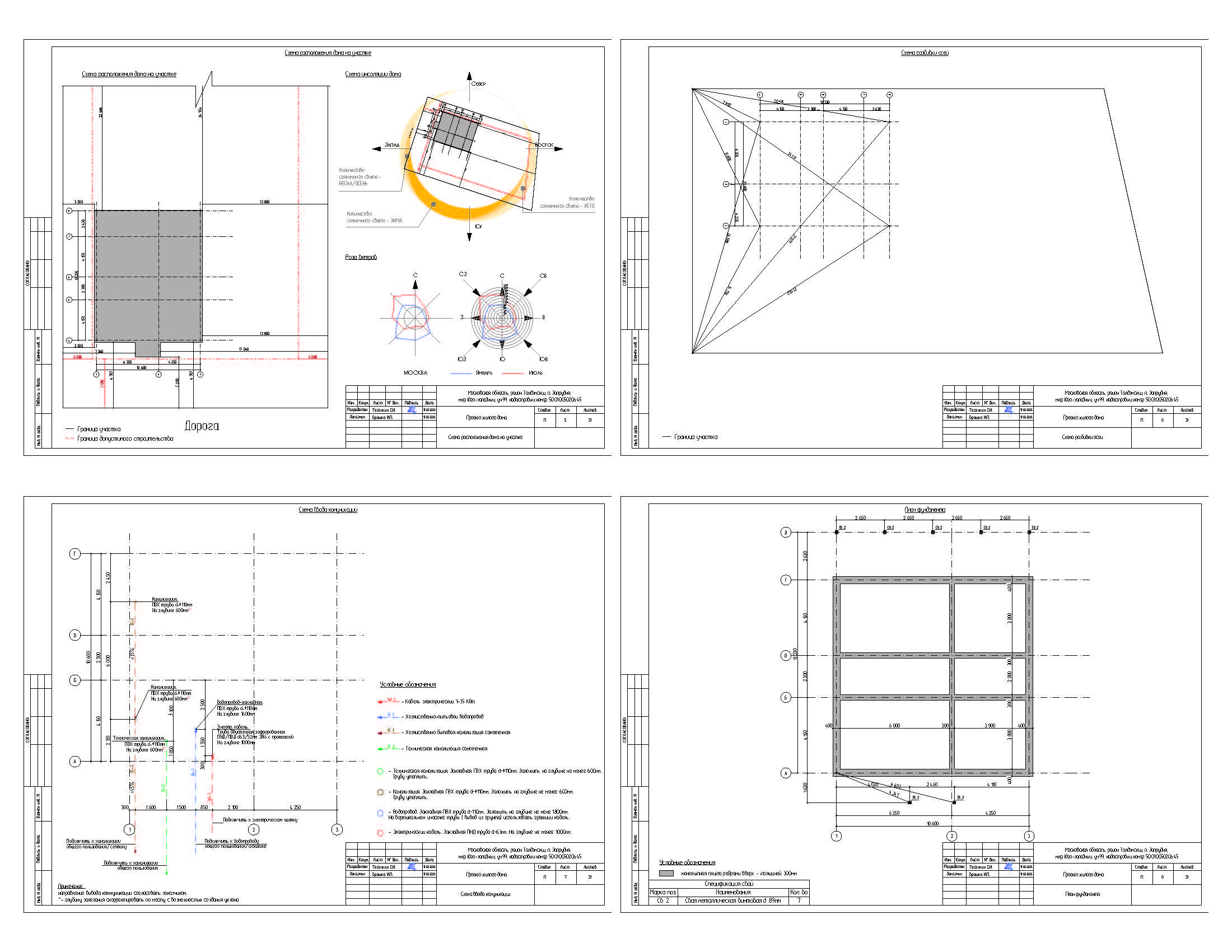Click the red circle electric cable legend symbol

(380, 832)
